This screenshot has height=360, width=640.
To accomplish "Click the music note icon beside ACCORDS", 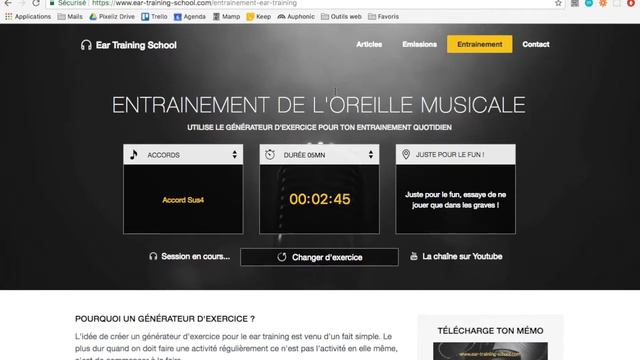I will coord(133,155).
